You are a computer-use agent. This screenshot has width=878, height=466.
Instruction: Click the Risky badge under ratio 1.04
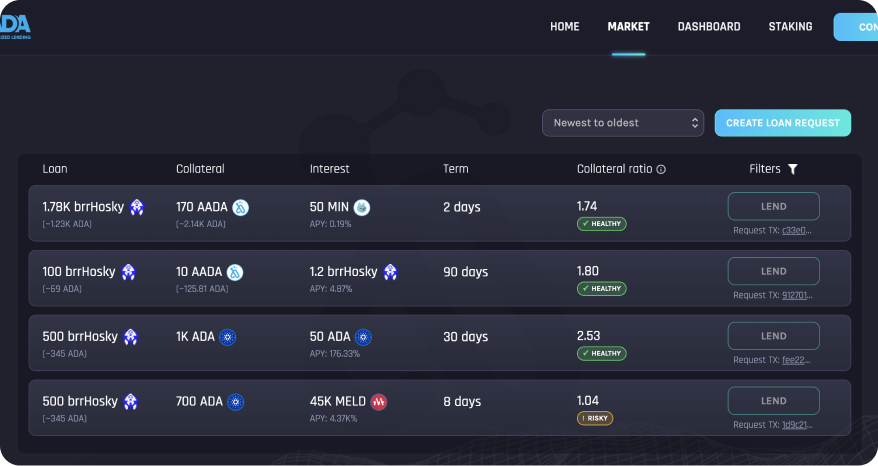click(595, 419)
